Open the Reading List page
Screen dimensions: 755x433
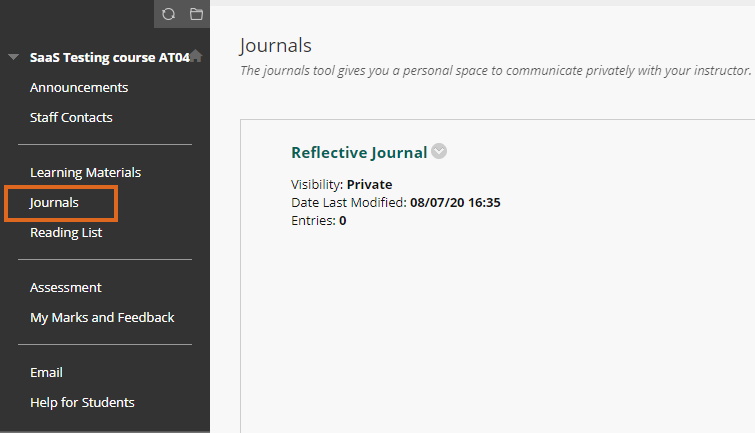click(66, 233)
